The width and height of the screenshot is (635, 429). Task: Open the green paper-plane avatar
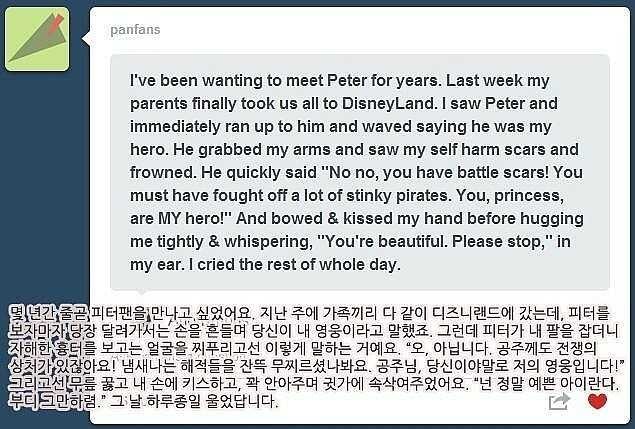click(x=37, y=39)
